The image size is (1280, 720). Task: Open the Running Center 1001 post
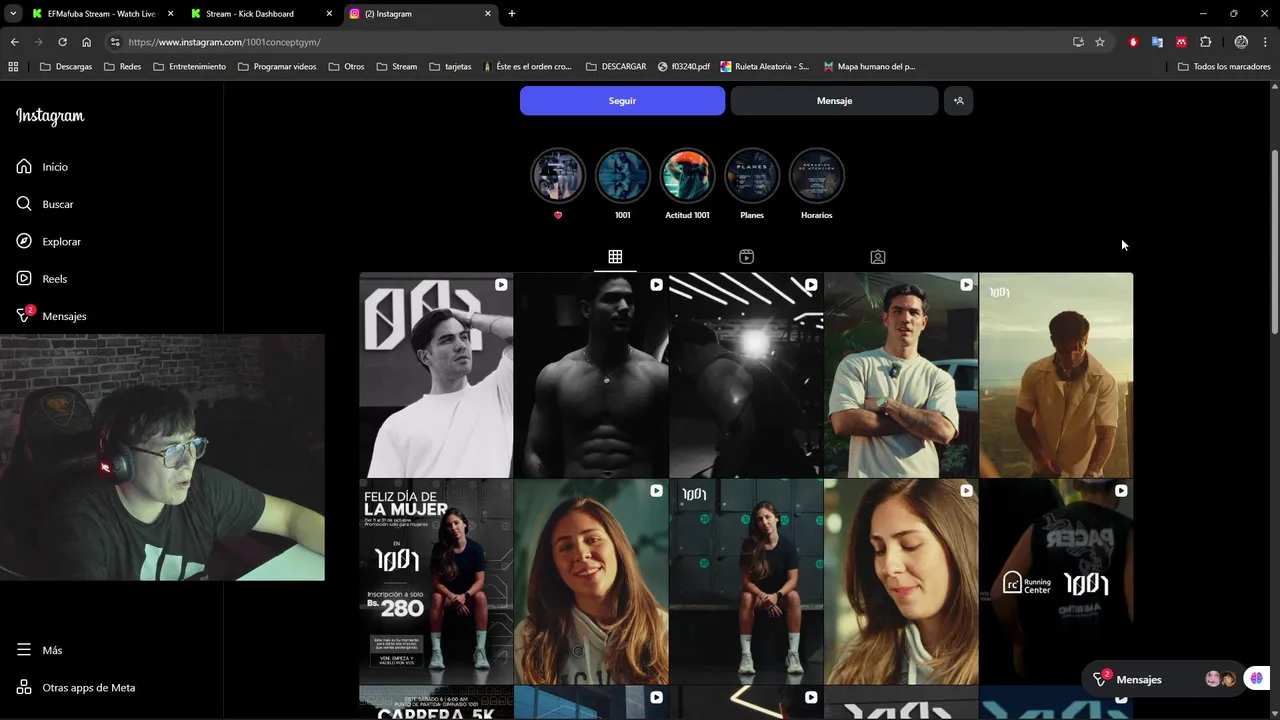point(1056,582)
